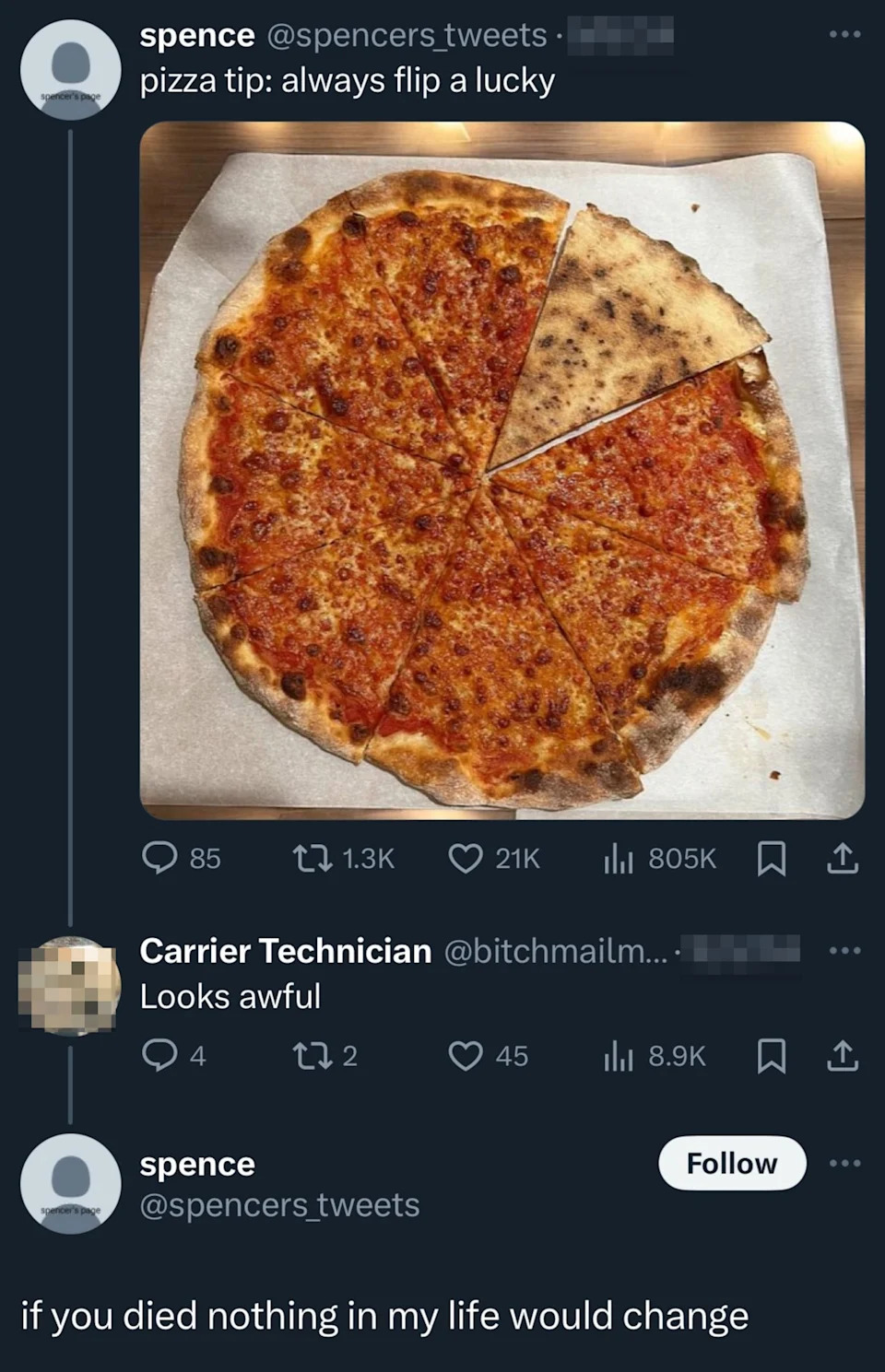Screen dimensions: 885x1372
Task: Share the pizza tip tweet
Action: (x=842, y=859)
